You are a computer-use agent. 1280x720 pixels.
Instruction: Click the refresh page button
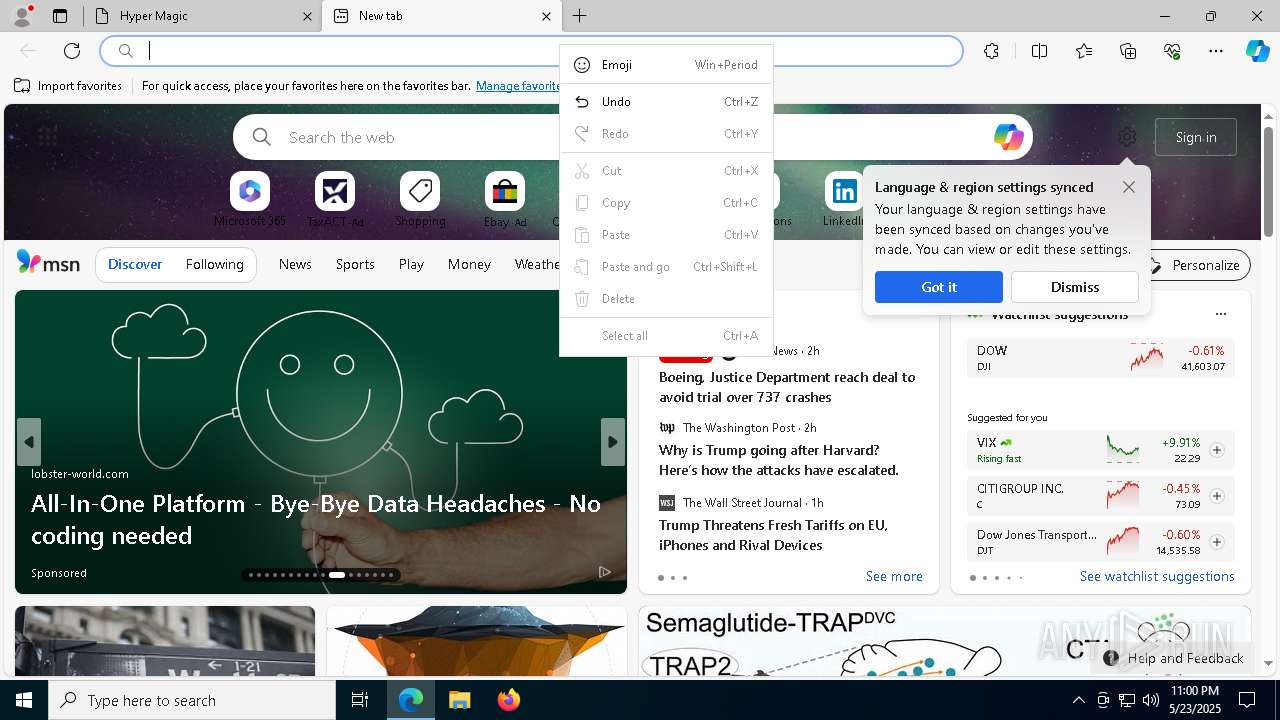pyautogui.click(x=72, y=51)
